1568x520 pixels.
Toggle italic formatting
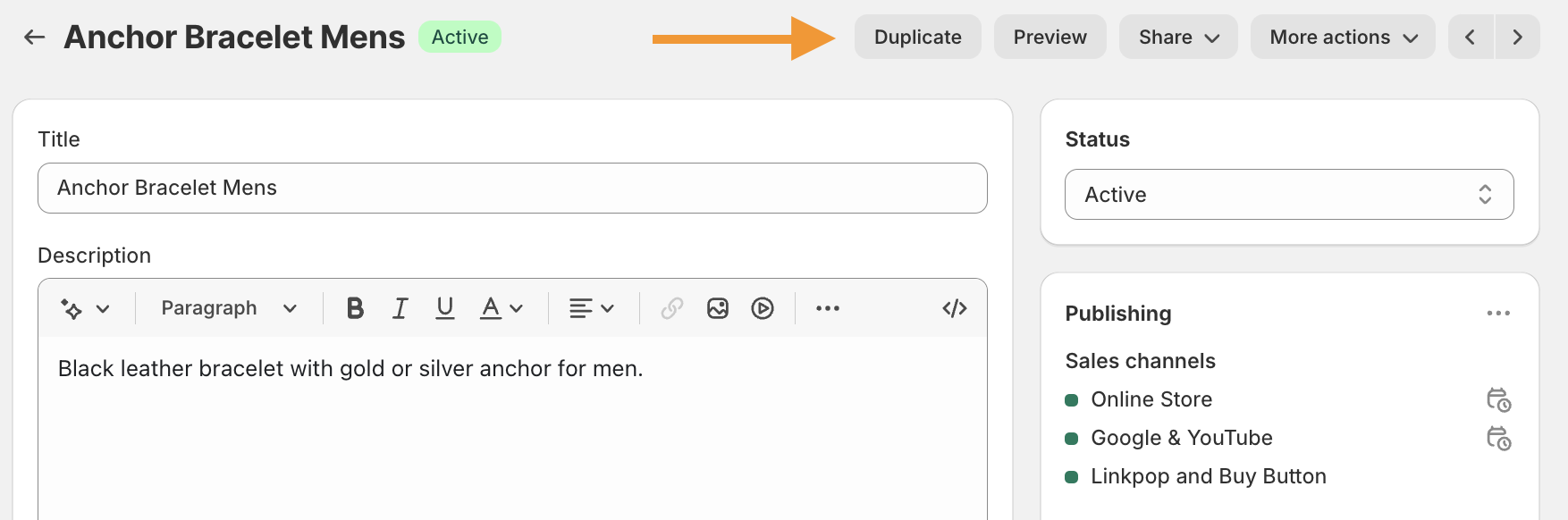[x=400, y=308]
